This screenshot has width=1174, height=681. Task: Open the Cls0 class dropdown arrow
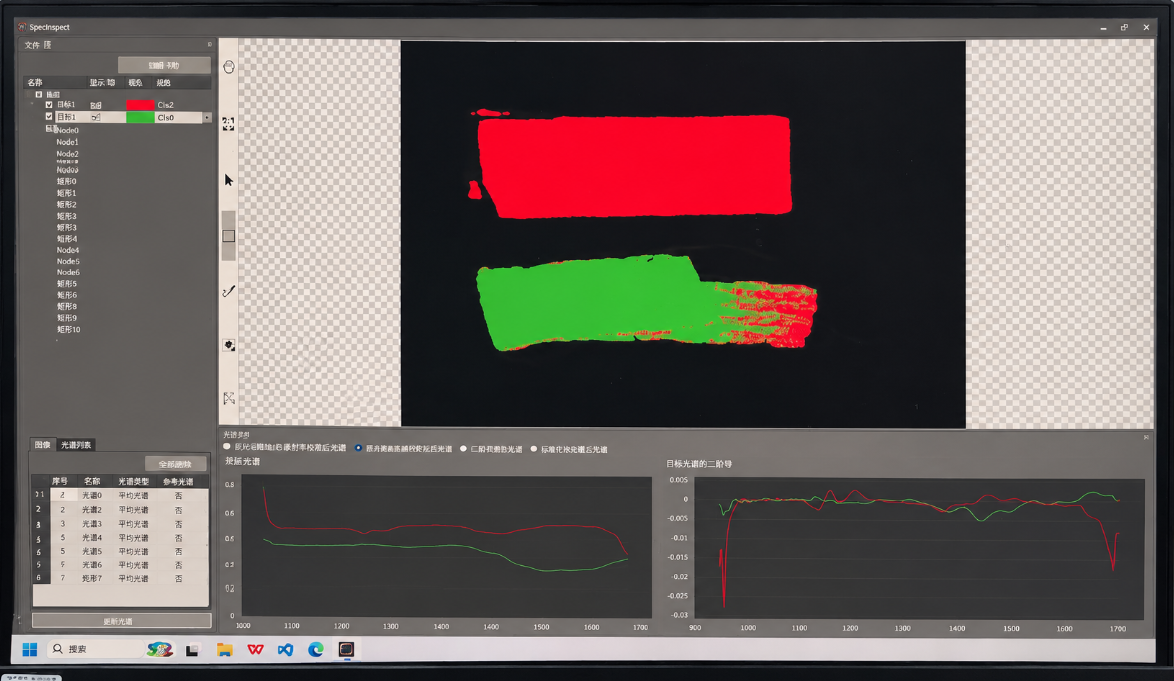coord(207,117)
